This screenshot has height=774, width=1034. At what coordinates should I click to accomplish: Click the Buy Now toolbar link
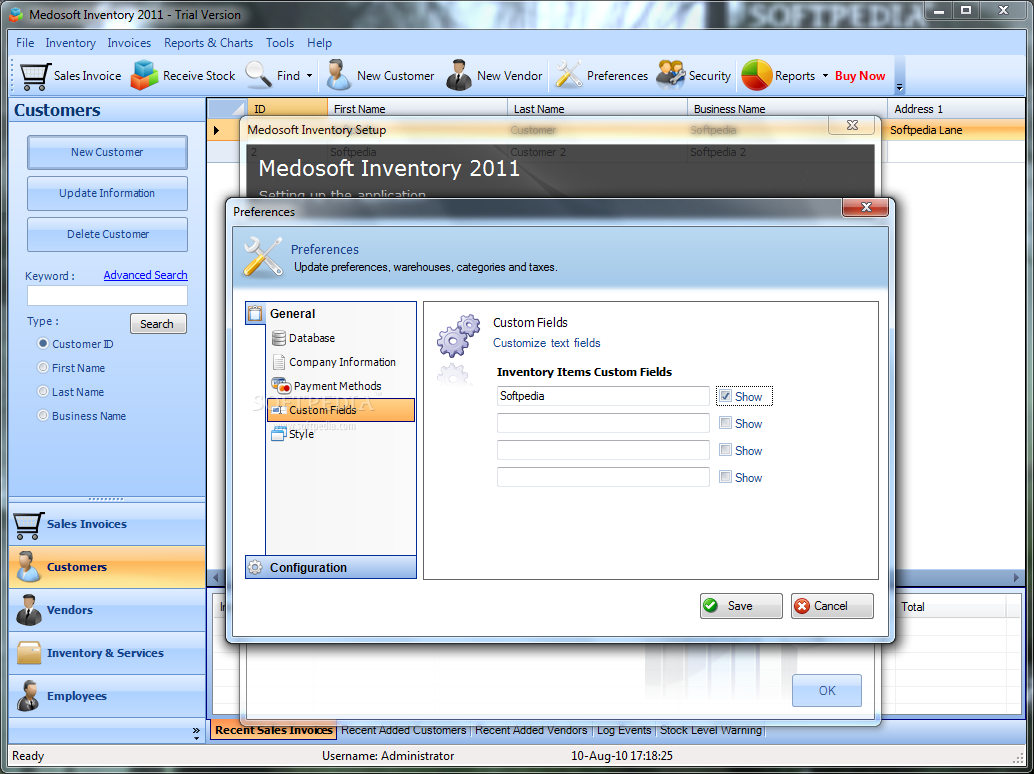pos(860,76)
